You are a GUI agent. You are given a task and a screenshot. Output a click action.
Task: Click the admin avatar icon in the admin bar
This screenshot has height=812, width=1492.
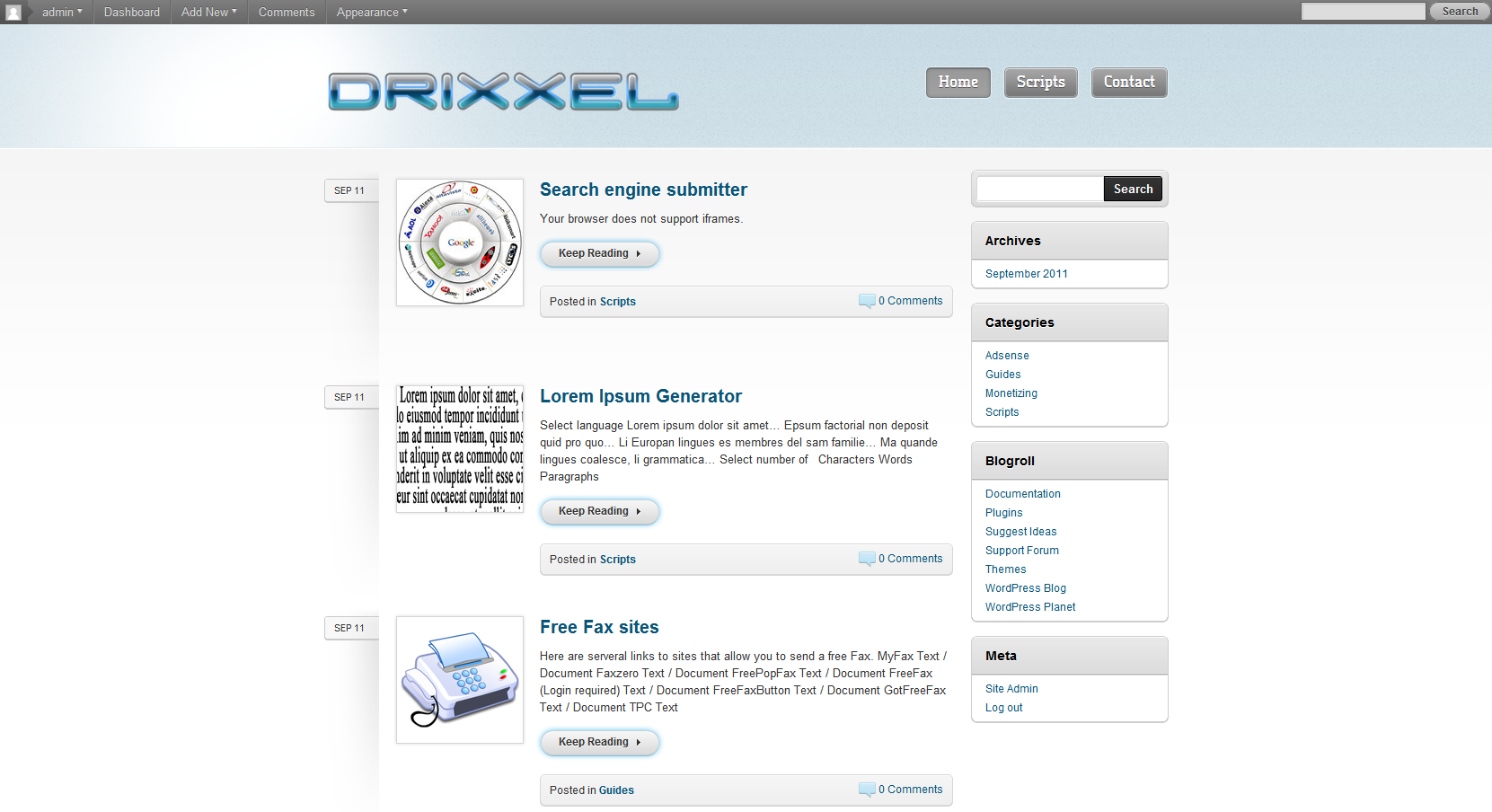[x=13, y=12]
